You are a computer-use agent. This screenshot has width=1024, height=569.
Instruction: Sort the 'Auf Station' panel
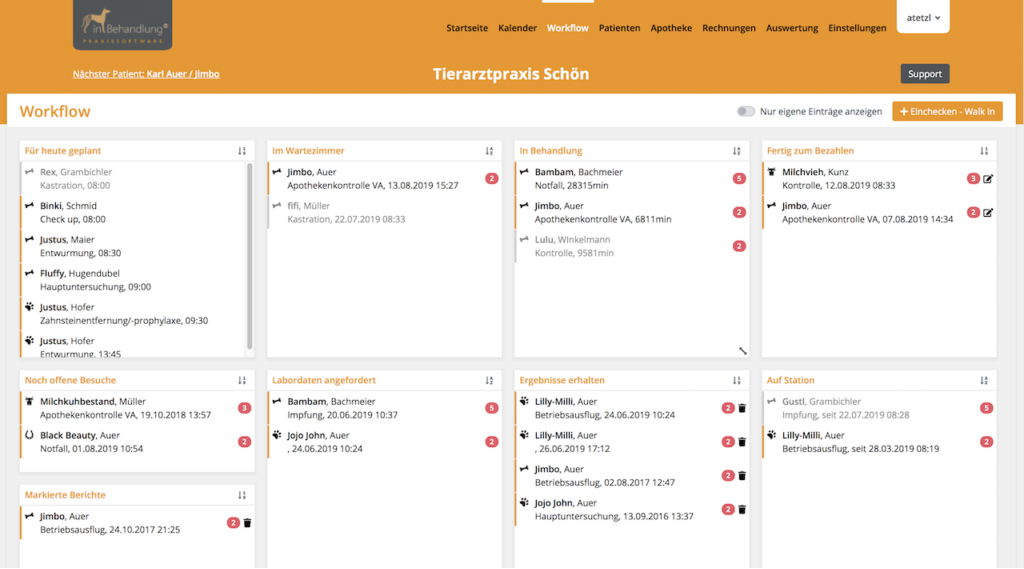(984, 380)
